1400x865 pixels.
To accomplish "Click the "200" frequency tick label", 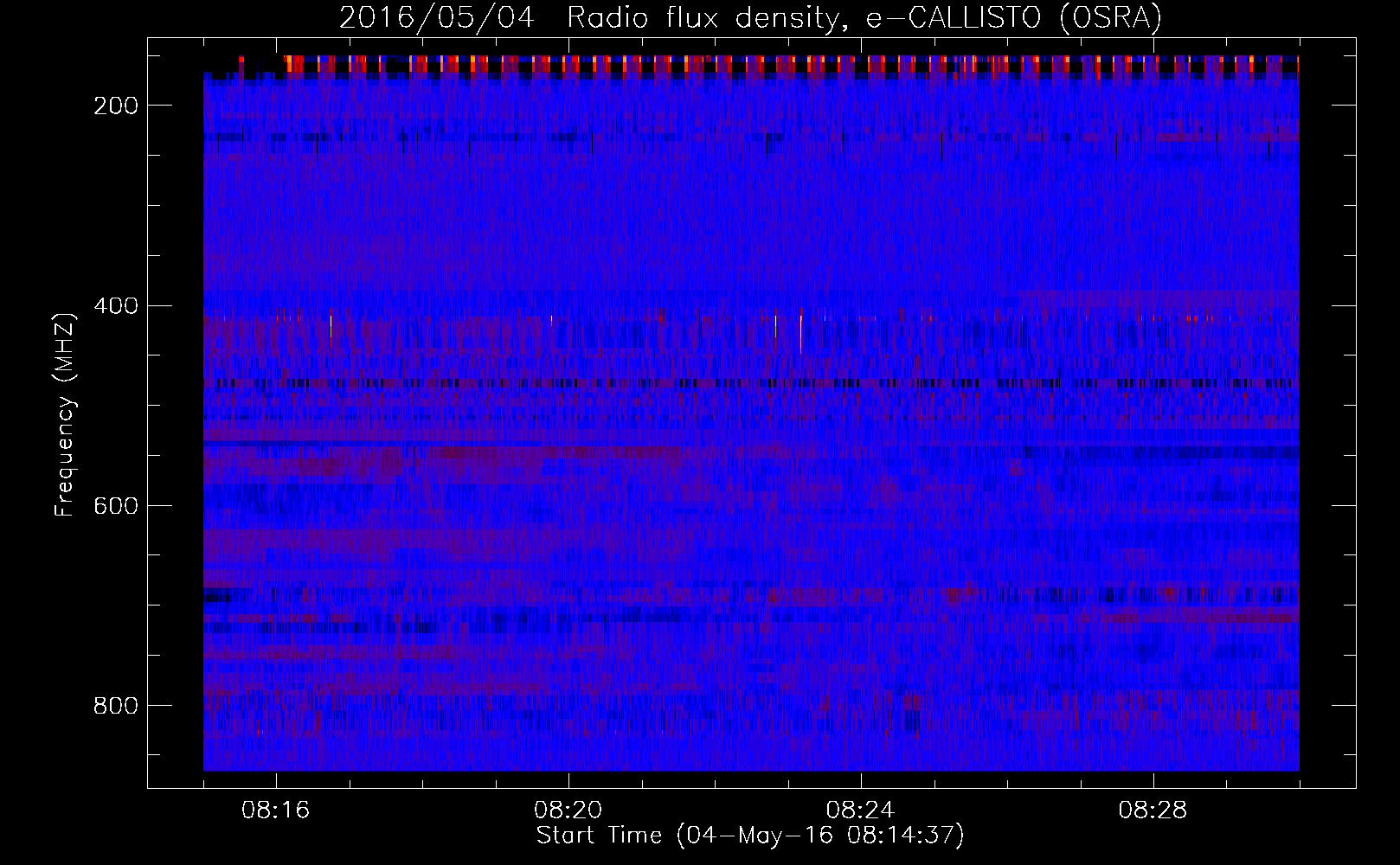I will point(116,106).
